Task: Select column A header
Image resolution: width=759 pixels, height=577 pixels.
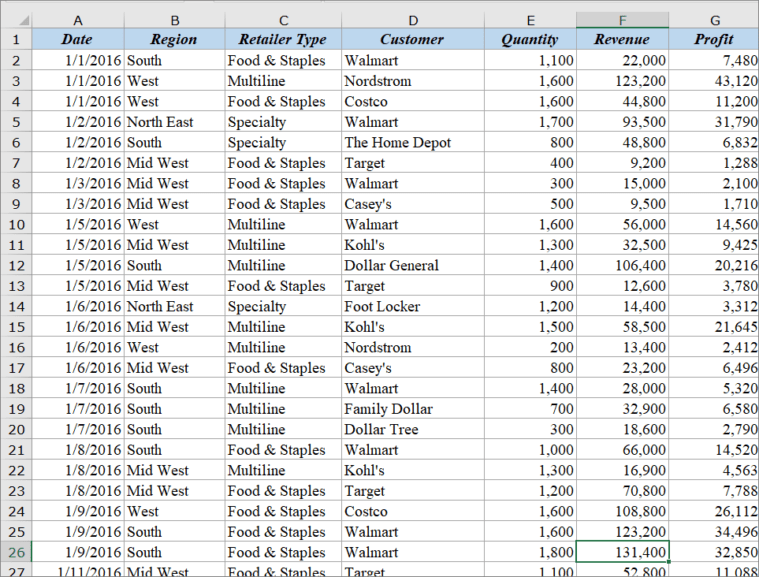Action: coord(78,20)
